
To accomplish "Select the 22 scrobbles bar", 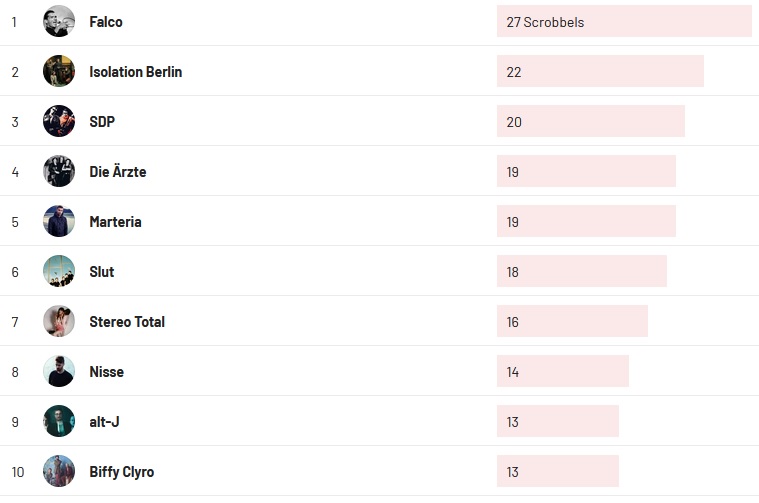I will [x=600, y=72].
